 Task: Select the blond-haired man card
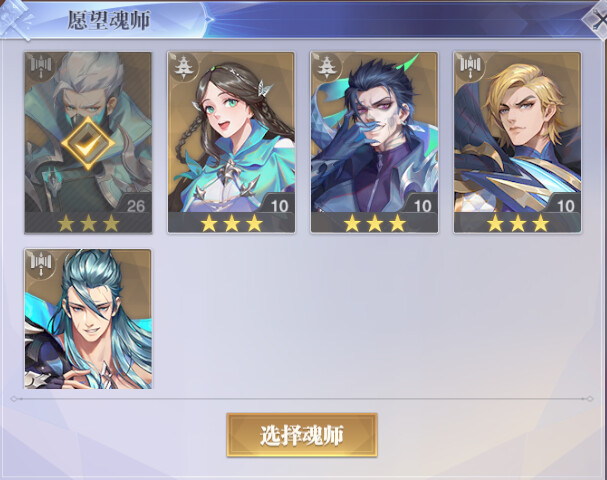518,142
